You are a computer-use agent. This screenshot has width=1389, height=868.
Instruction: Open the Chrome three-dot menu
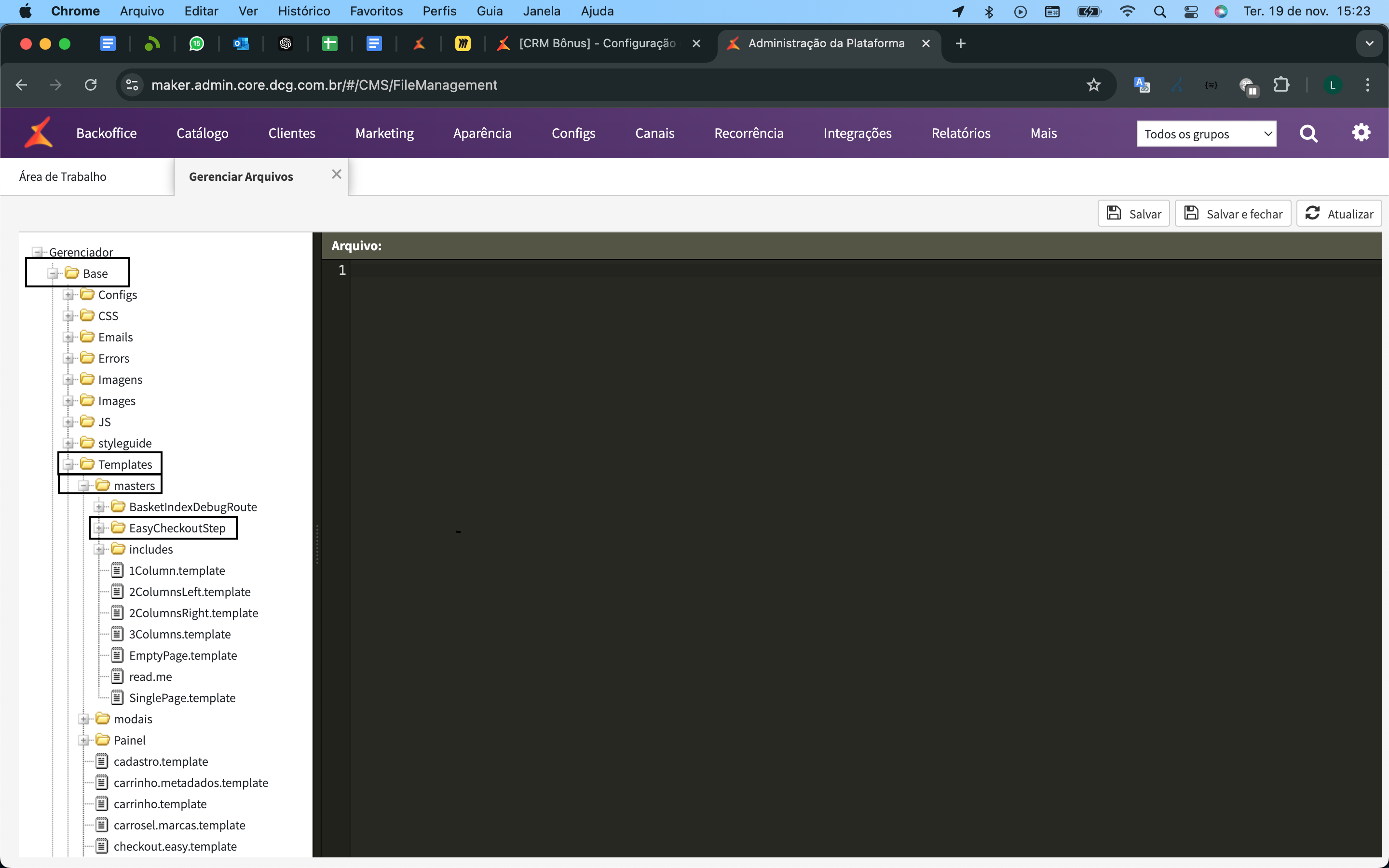1368,85
